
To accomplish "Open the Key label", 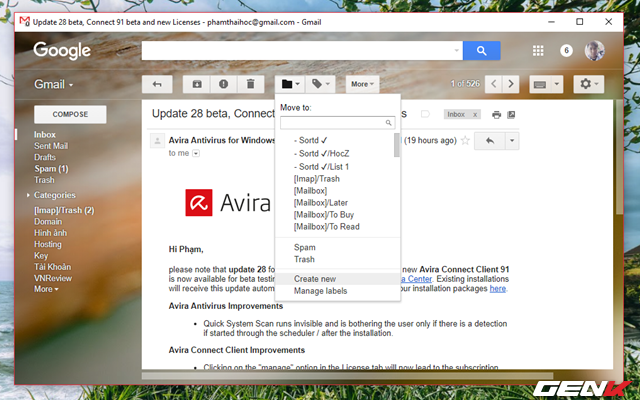I will [x=41, y=256].
